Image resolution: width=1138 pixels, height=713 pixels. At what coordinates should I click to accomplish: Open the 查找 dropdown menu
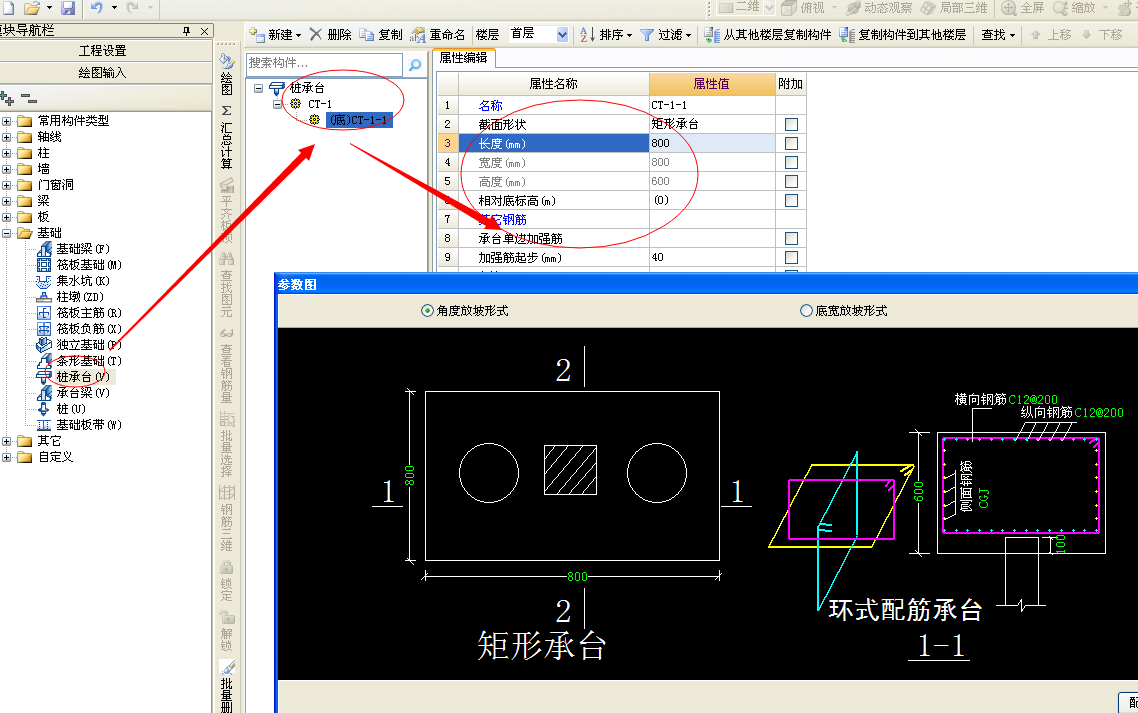point(999,34)
